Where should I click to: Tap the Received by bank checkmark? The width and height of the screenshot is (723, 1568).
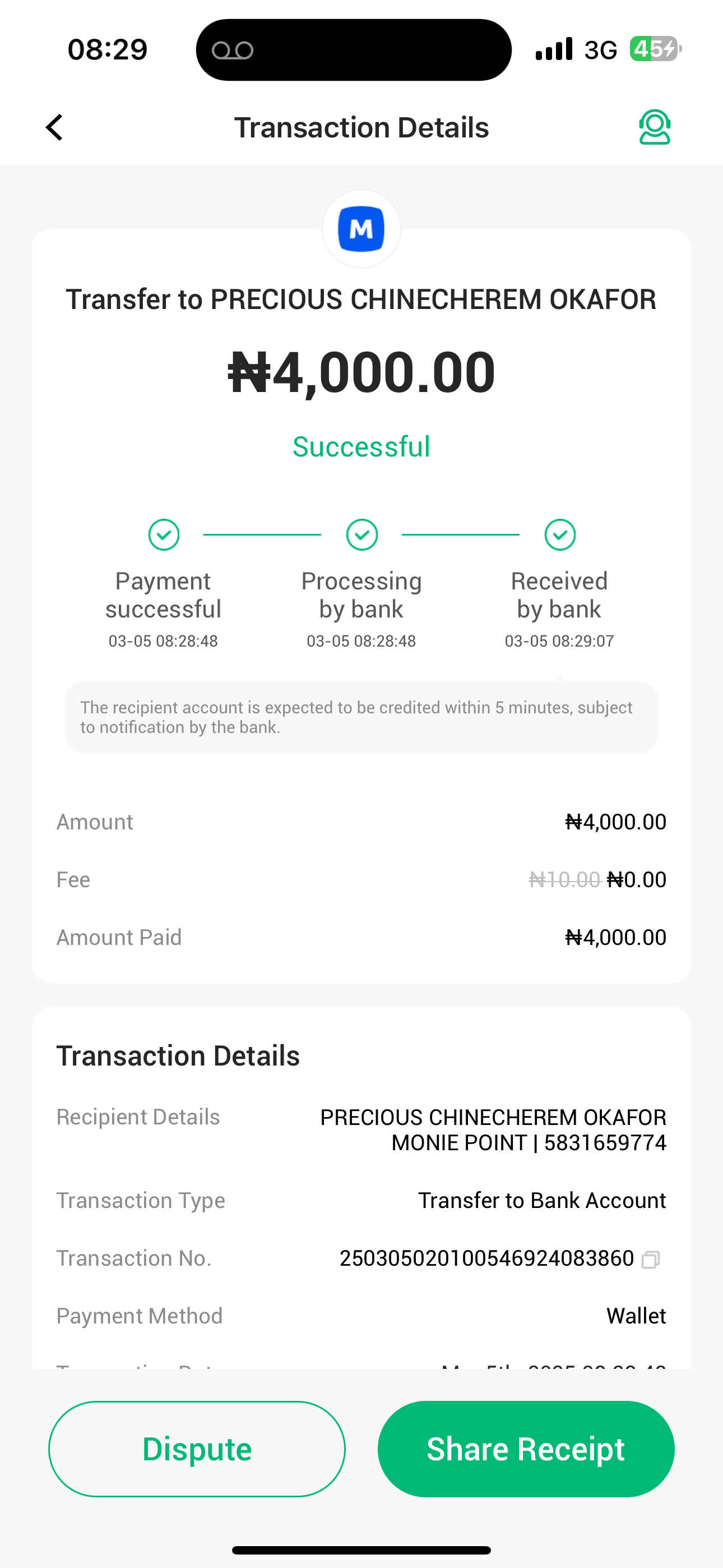pos(560,535)
